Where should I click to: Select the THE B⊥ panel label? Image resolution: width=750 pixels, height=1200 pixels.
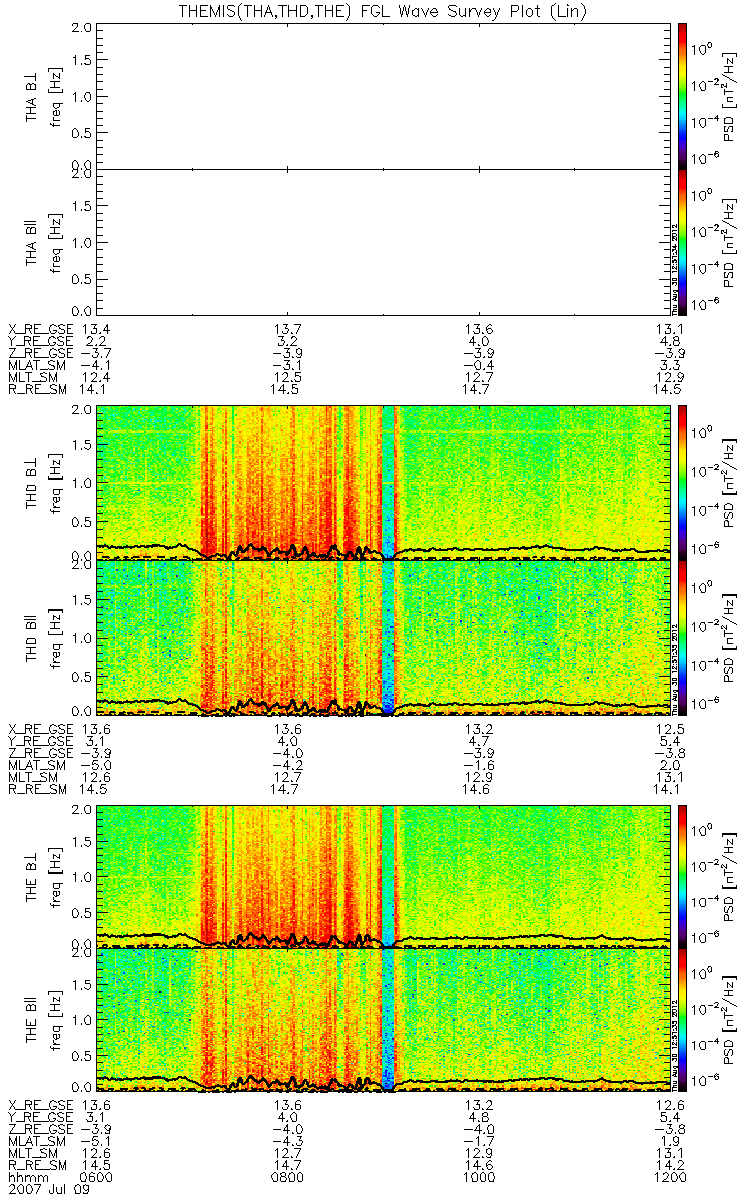32,876
